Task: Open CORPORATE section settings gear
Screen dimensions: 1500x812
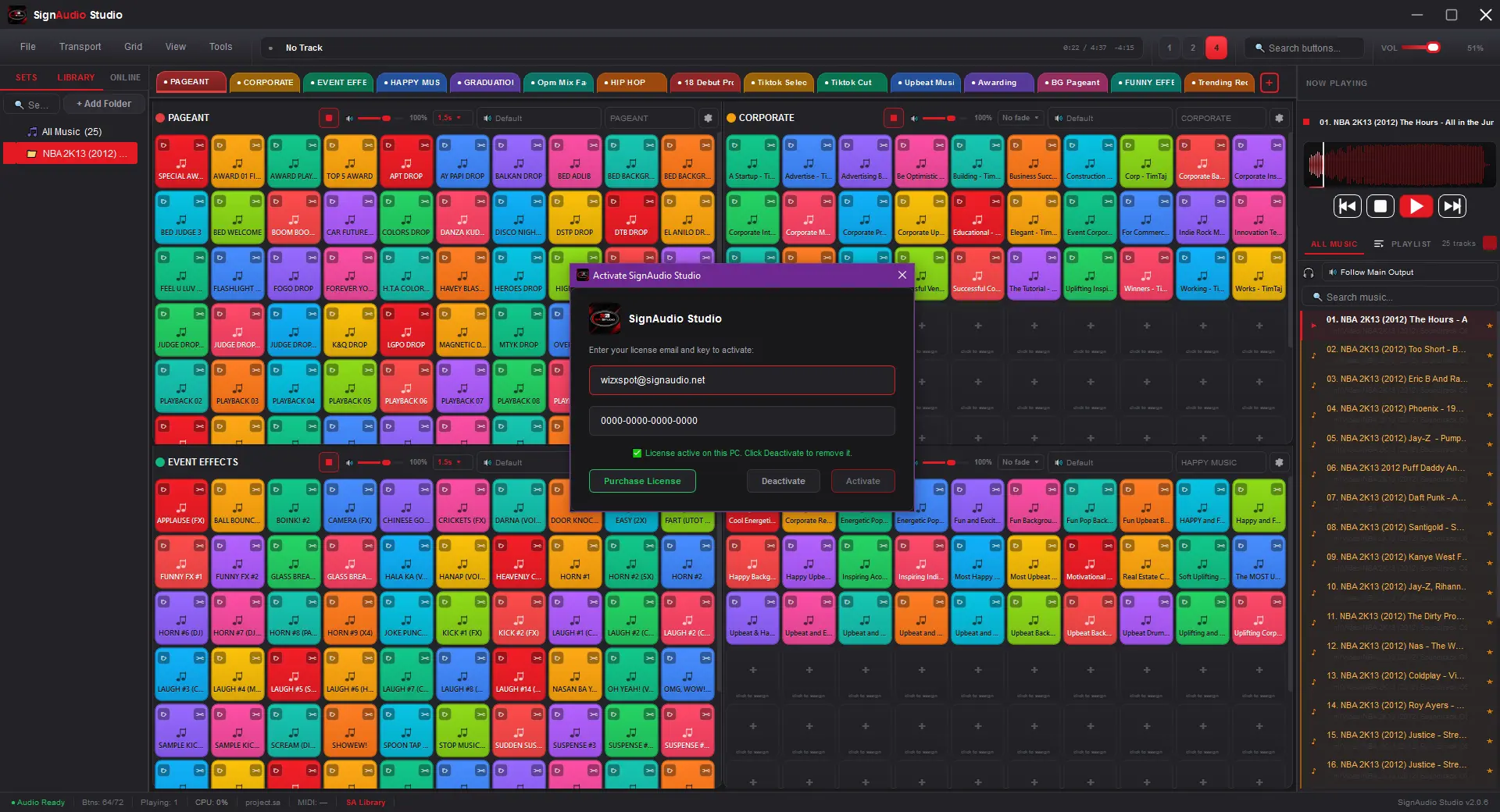Action: [1279, 118]
